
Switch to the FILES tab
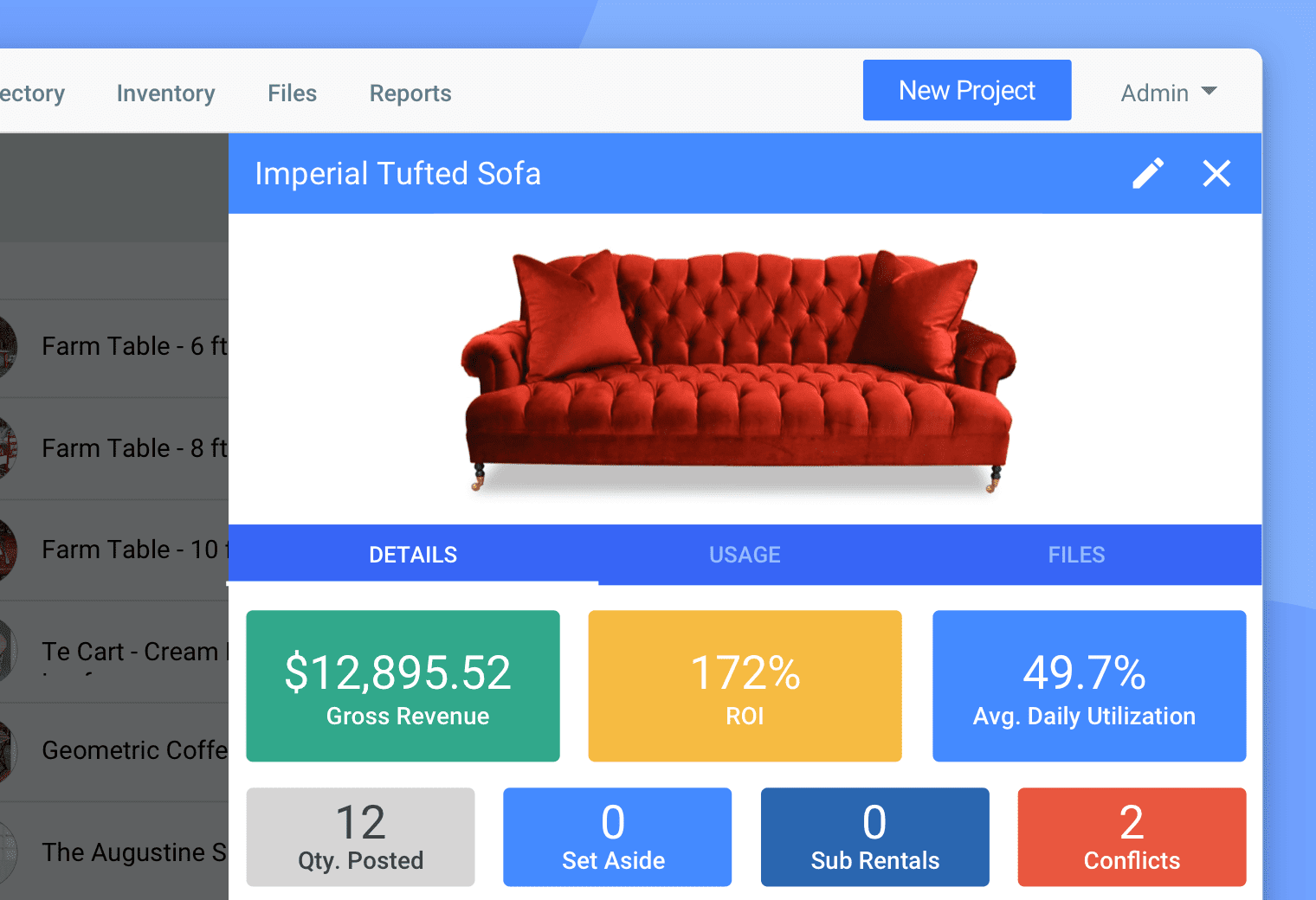[x=1076, y=555]
